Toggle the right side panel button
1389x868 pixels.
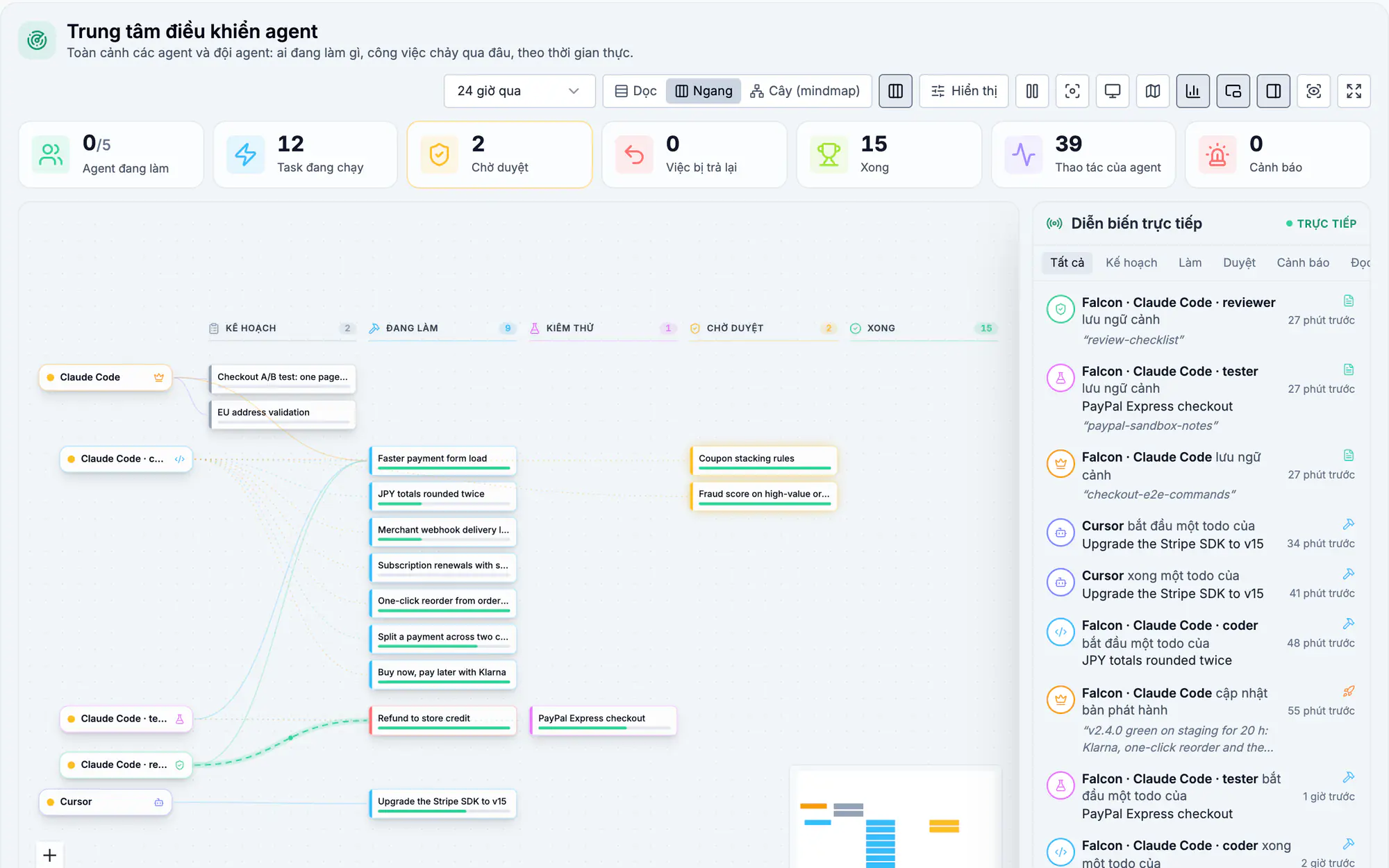tap(1274, 91)
